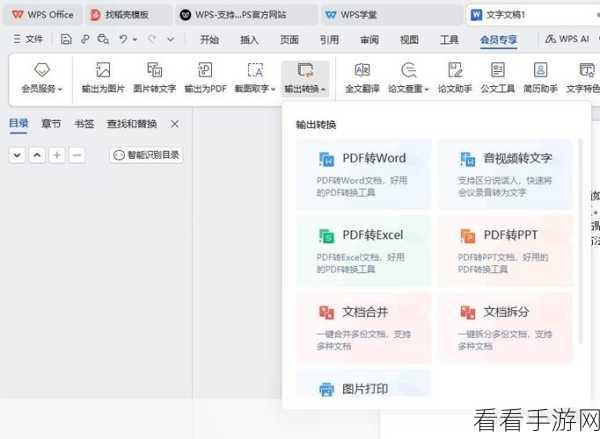Click the icon next to the save icon
Viewport: 600px width, 439px height.
(x=85, y=39)
